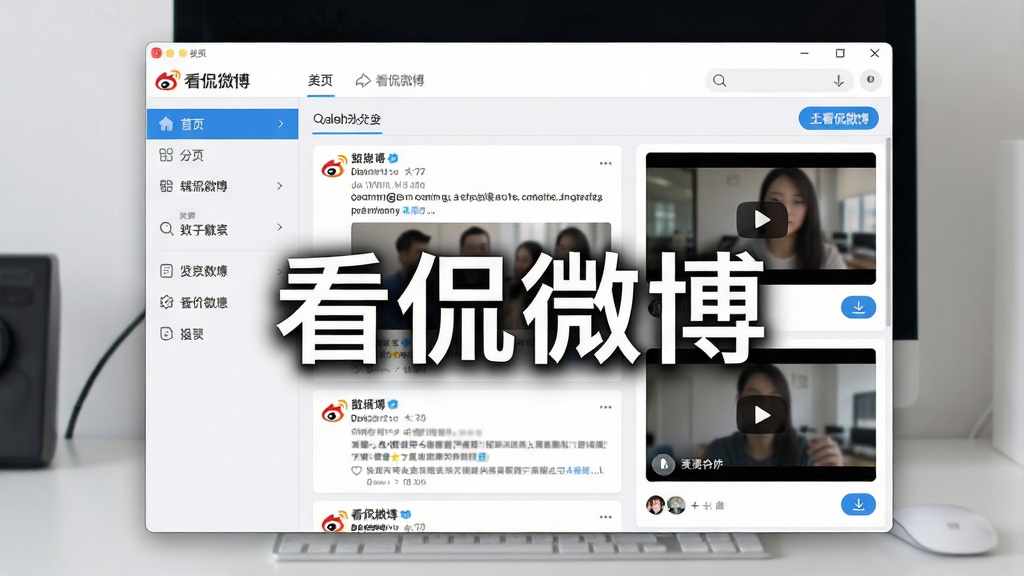Click the first small user avatar under the lower video
1024x576 pixels.
(x=656, y=505)
